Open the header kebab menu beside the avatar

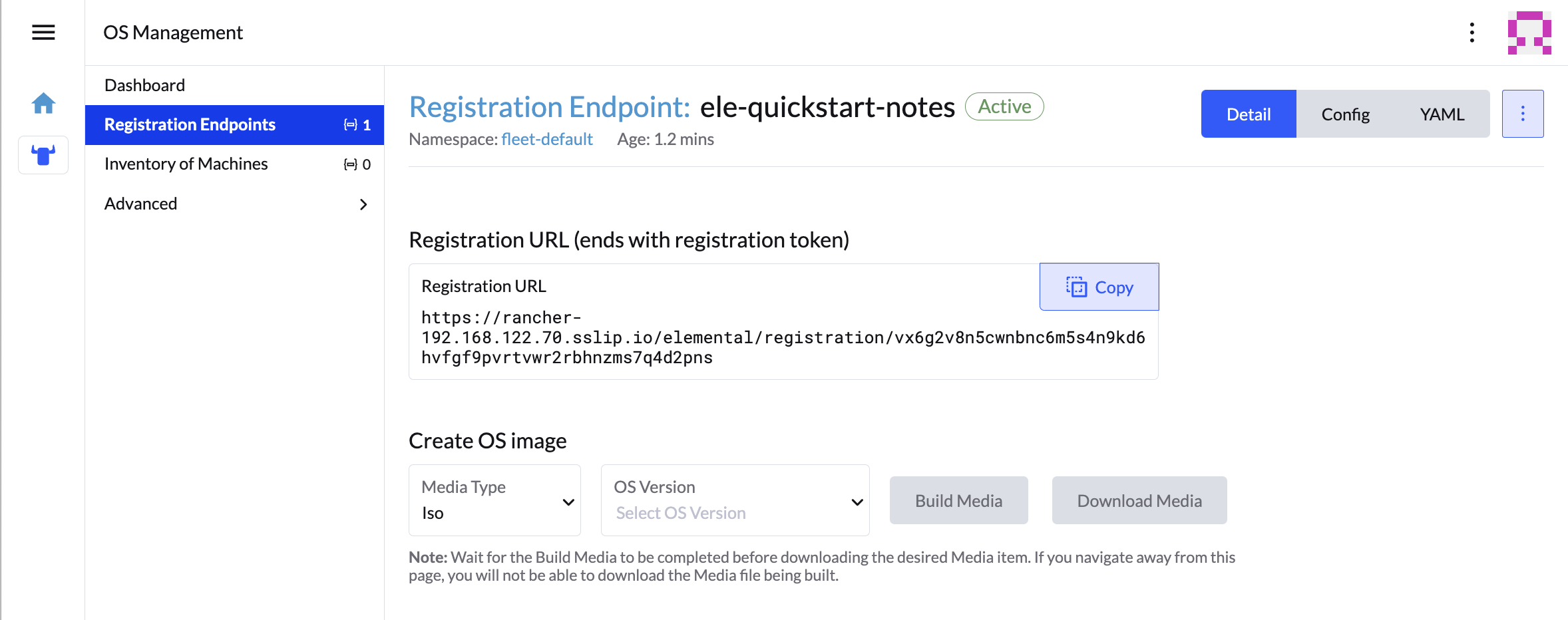point(1472,33)
